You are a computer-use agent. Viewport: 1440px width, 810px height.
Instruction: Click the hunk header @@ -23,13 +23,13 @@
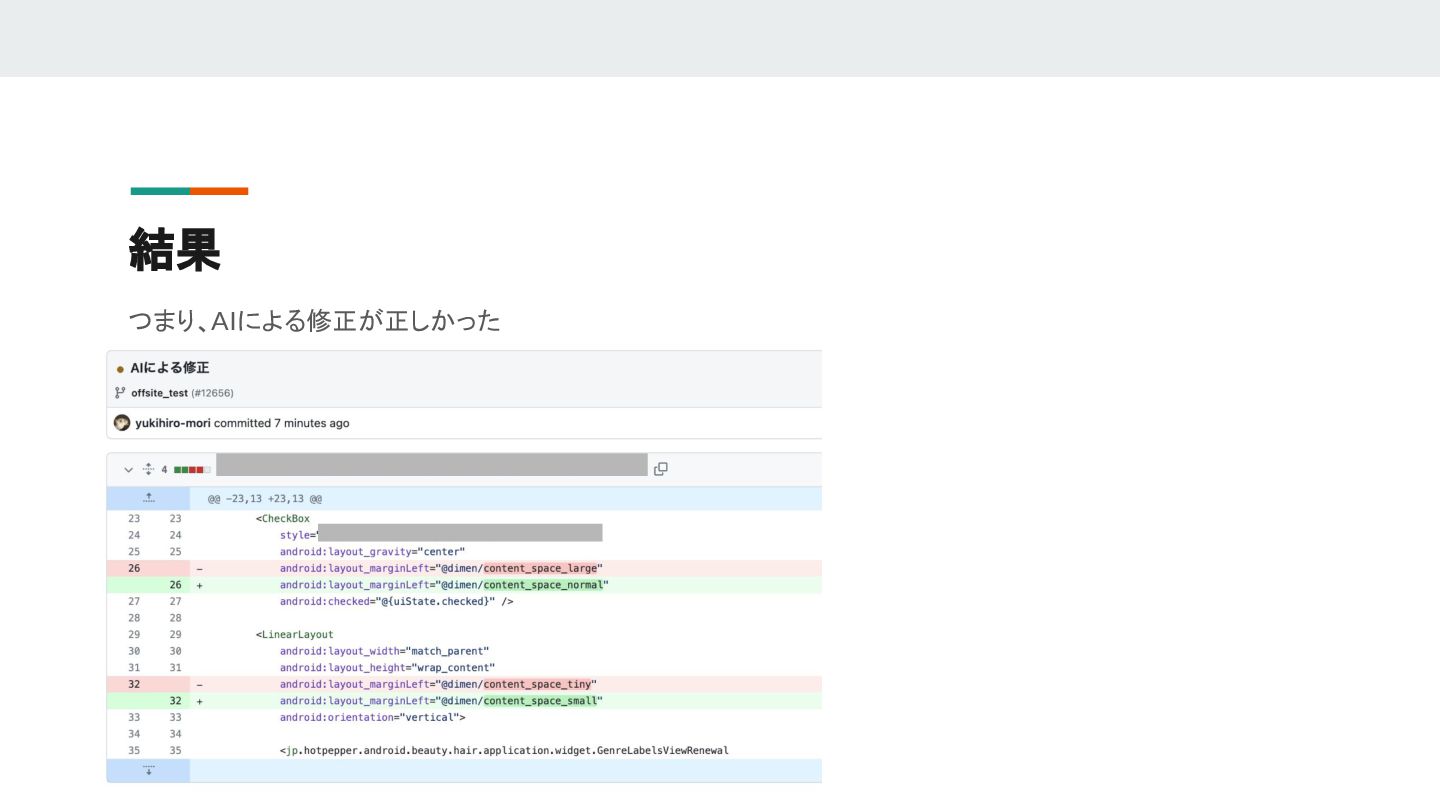pos(264,498)
